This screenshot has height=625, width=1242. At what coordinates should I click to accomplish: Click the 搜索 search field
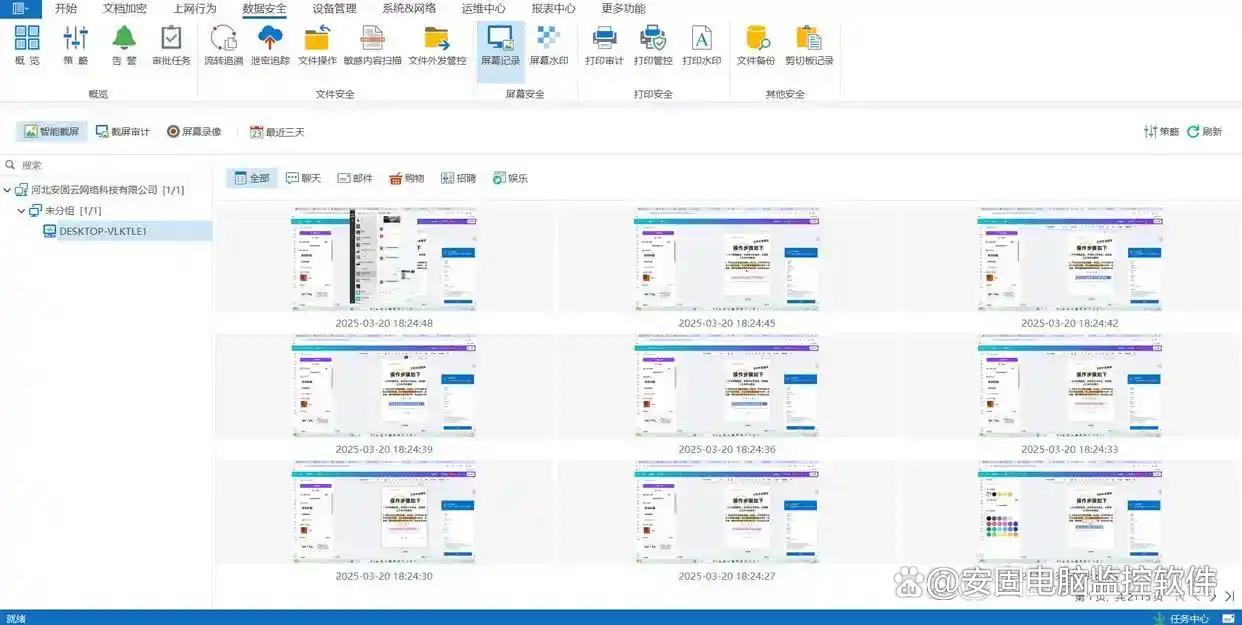click(x=106, y=165)
